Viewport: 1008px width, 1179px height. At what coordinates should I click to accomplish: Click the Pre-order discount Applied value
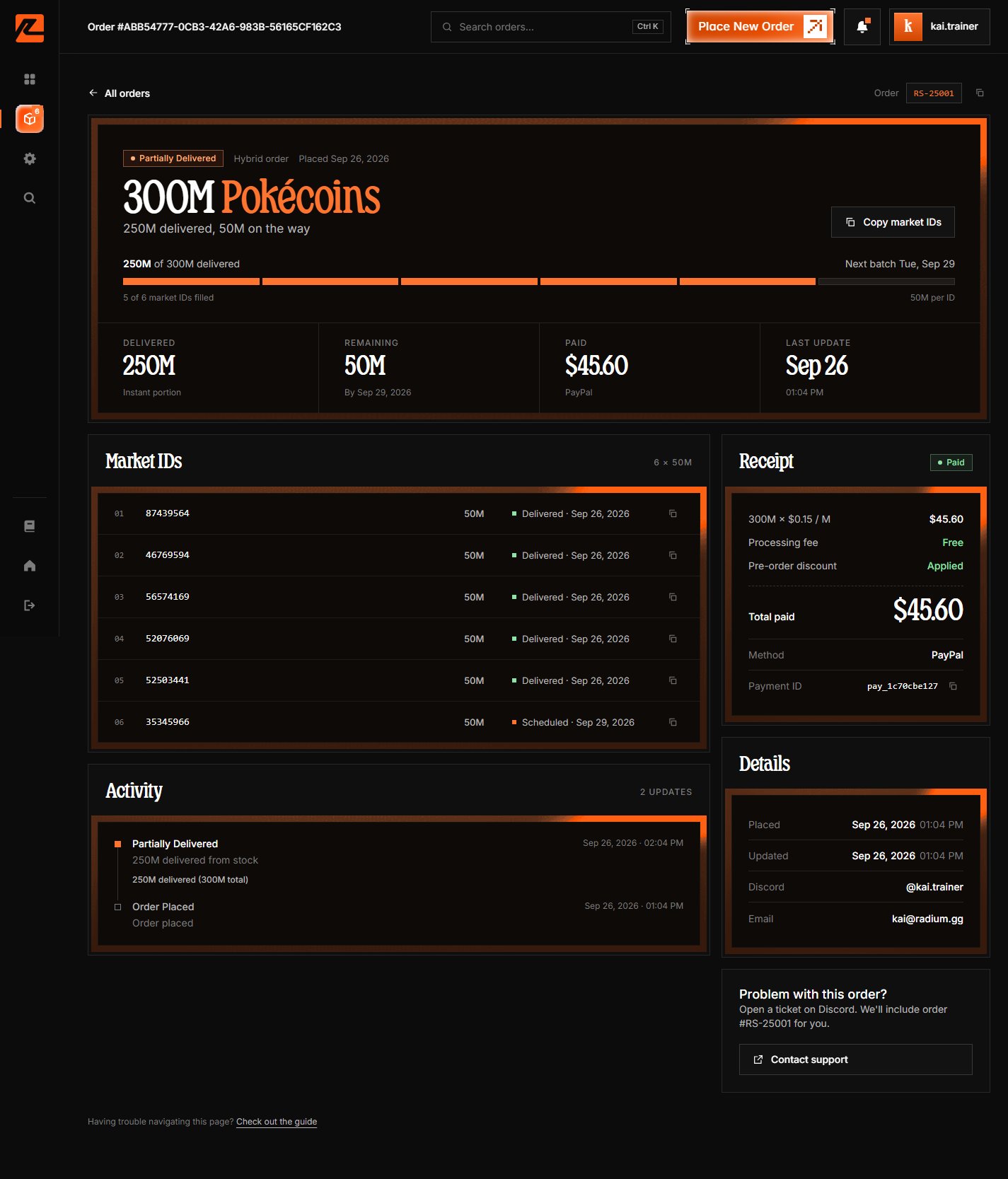[x=945, y=566]
